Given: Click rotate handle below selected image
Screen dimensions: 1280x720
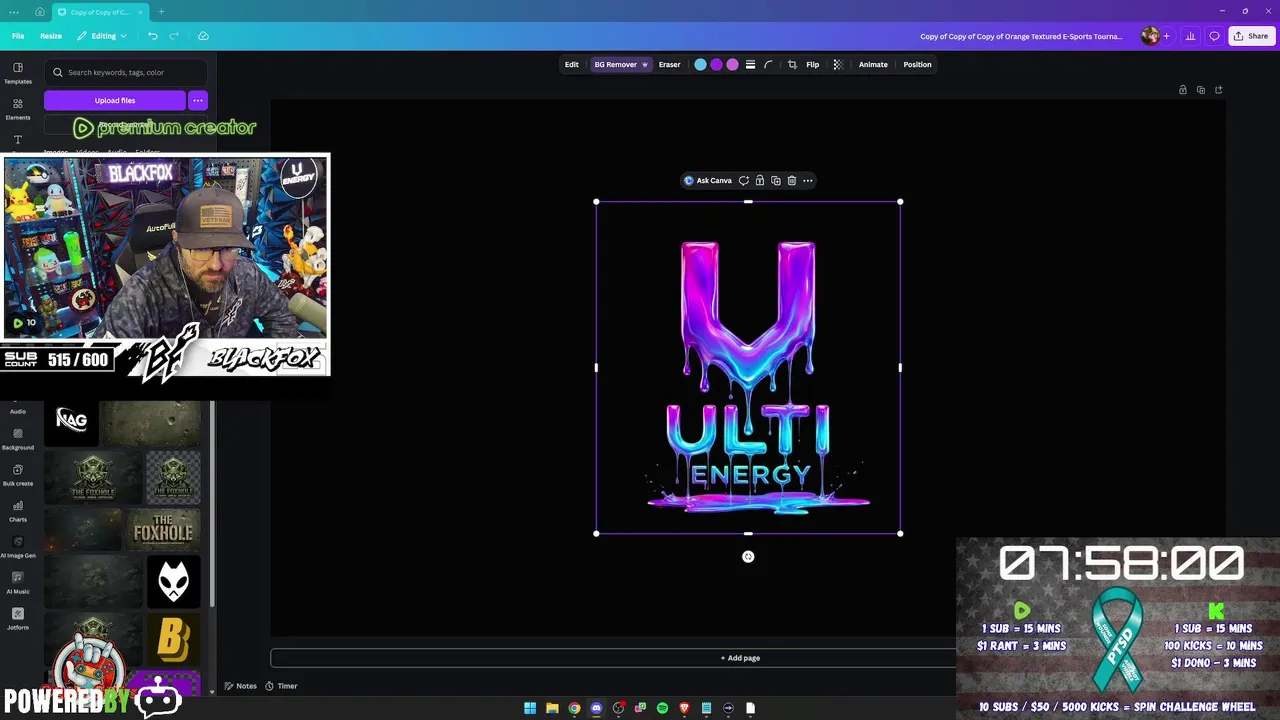Looking at the screenshot, I should tap(748, 557).
